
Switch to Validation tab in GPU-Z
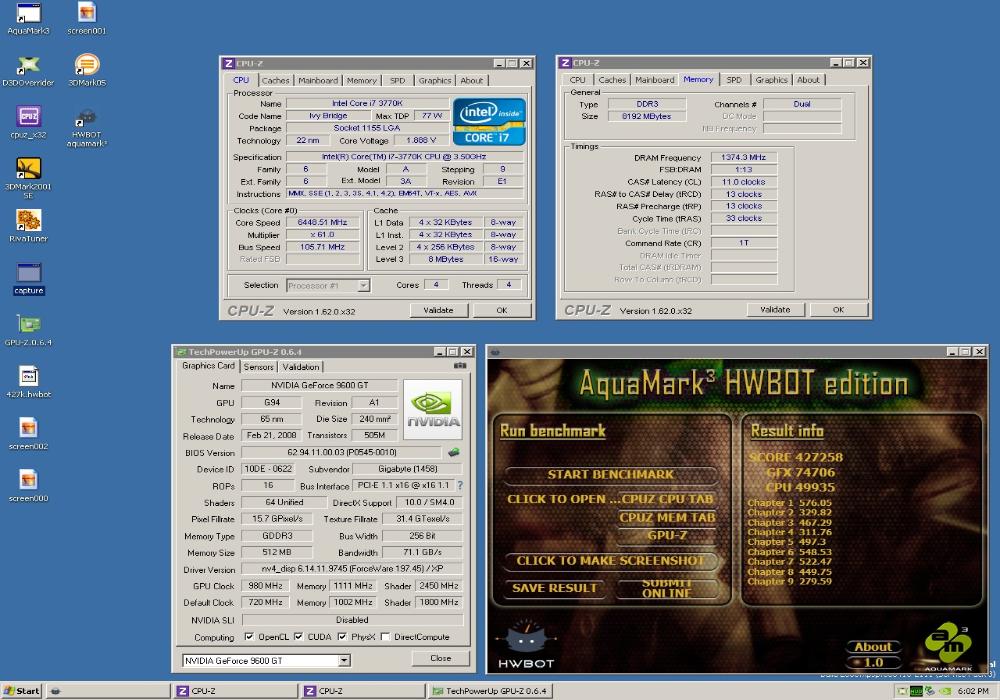tap(300, 367)
